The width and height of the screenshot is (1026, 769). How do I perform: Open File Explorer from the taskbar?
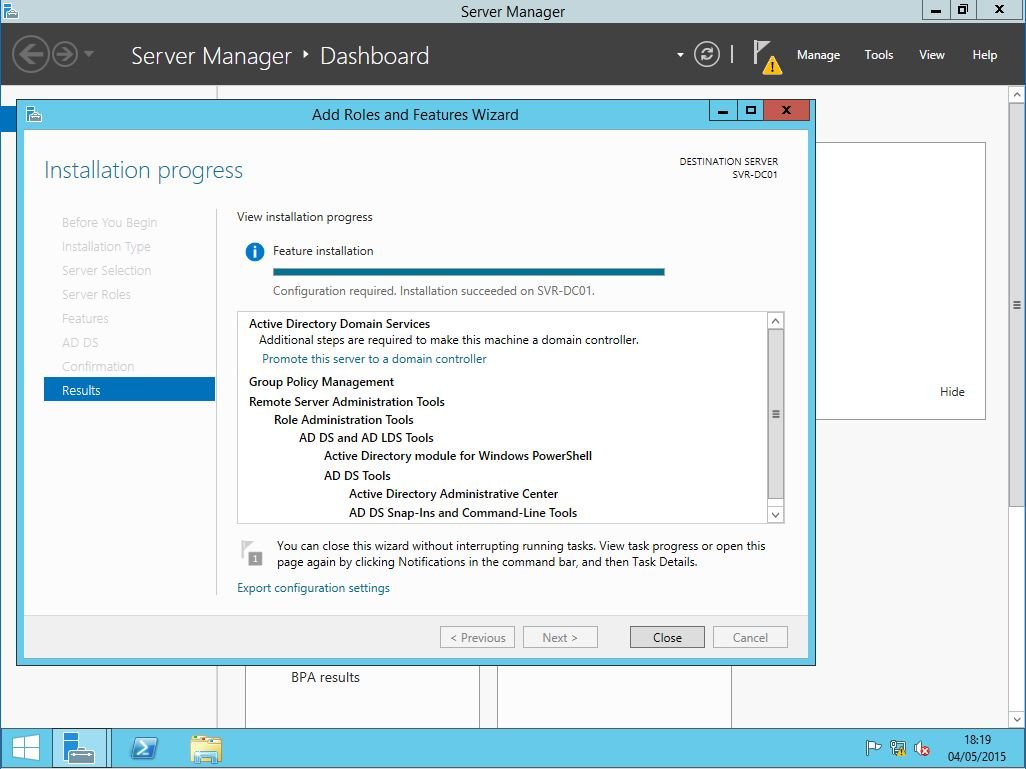(206, 748)
